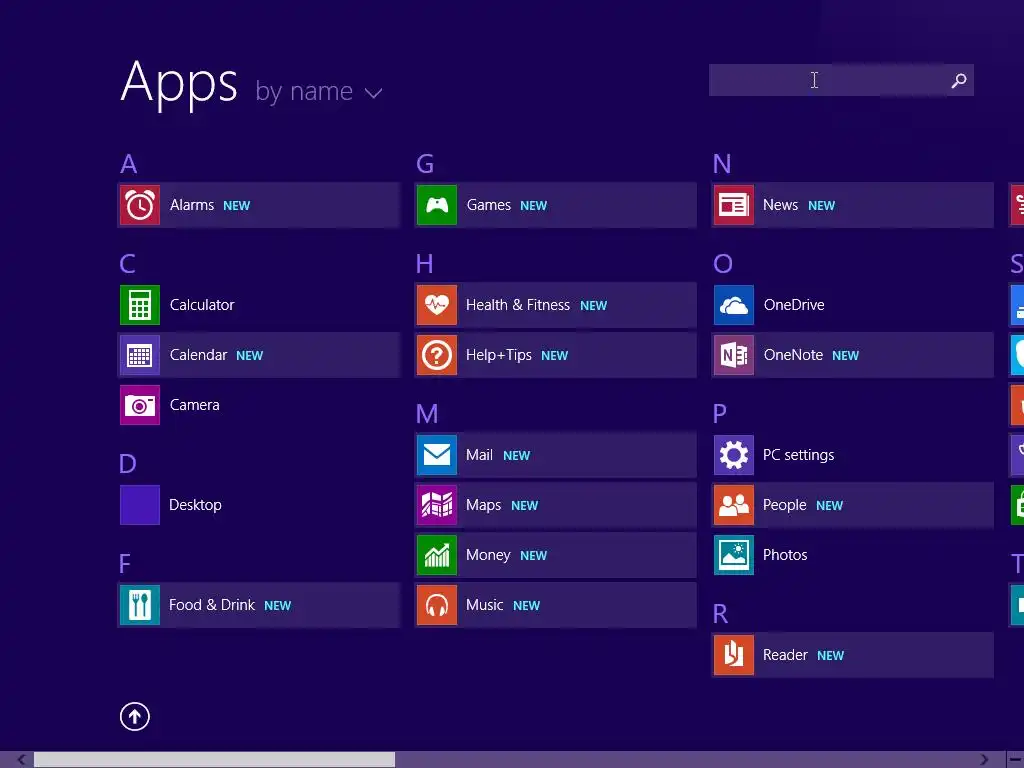Open the Maps app icon

pos(437,505)
